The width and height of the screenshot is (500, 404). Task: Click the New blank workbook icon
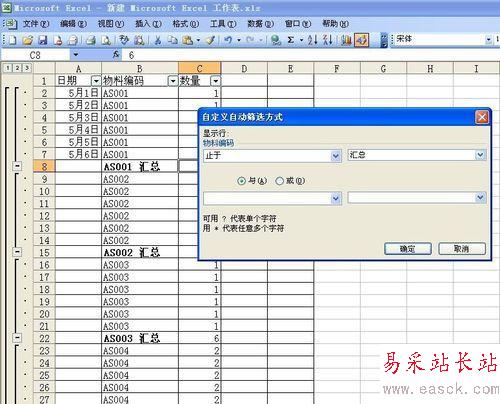pos(13,40)
